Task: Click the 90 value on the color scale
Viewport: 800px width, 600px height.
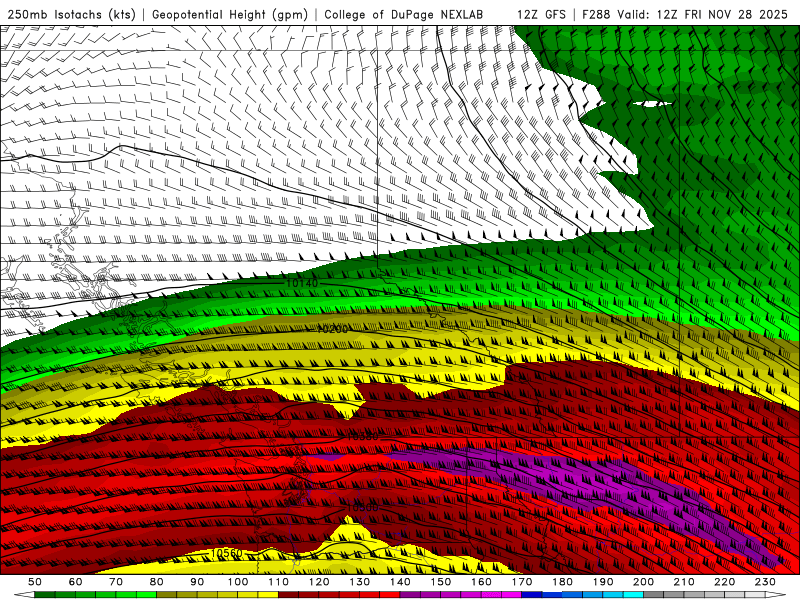Action: [x=197, y=582]
